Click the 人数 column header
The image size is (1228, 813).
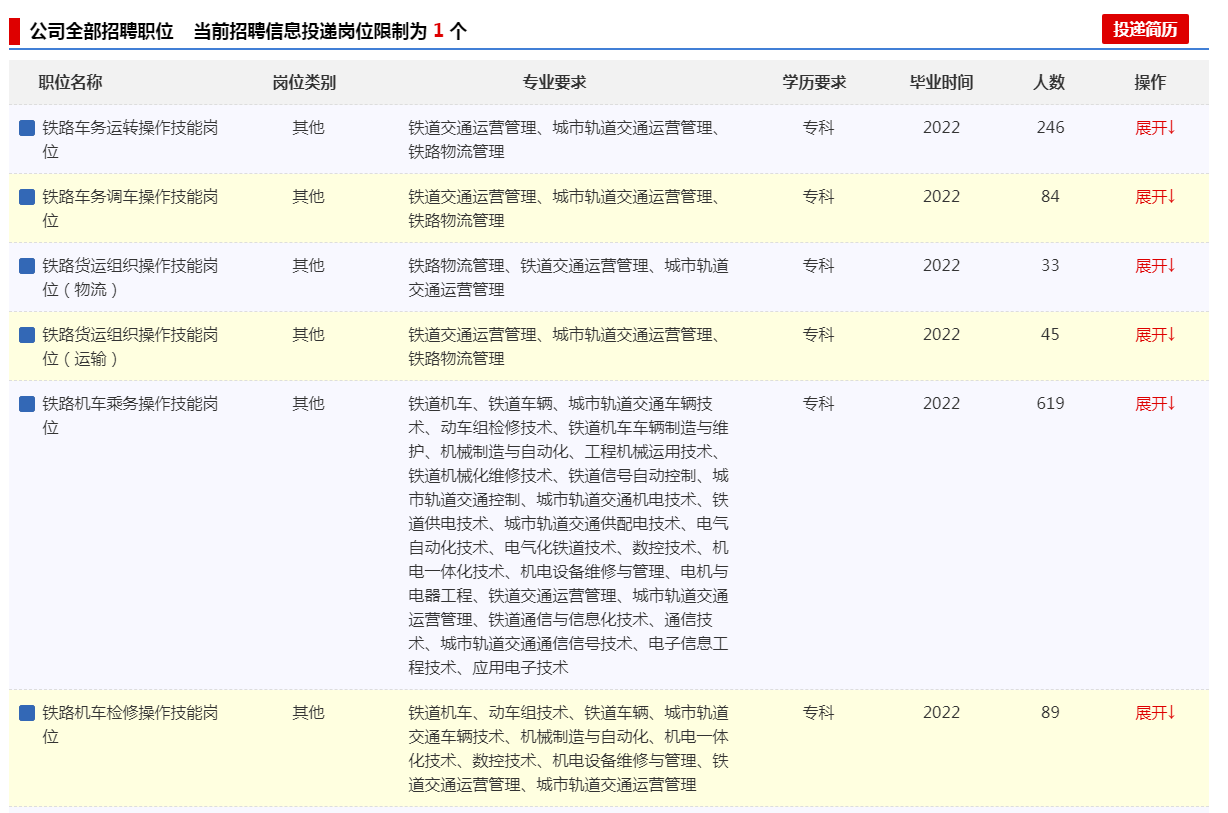coord(1049,83)
